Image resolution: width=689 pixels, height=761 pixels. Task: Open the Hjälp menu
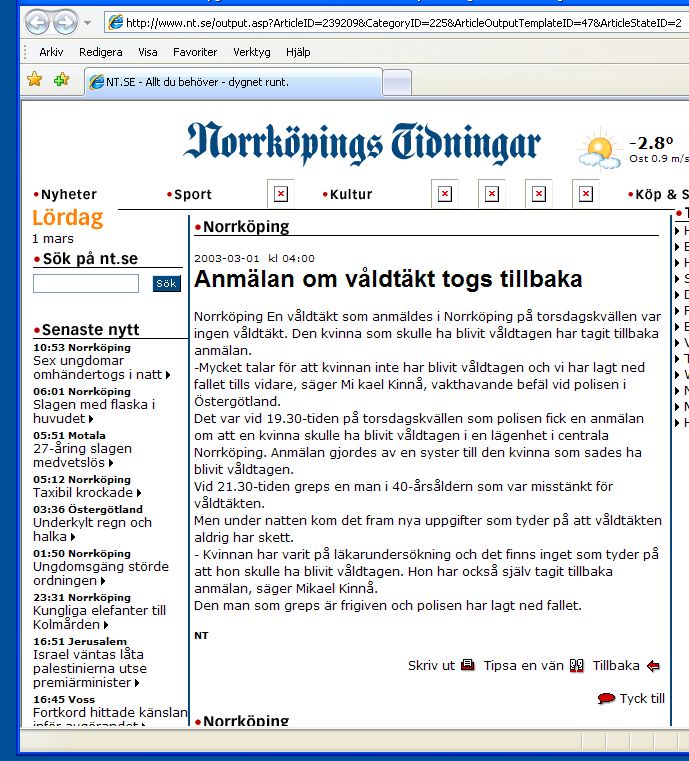pyautogui.click(x=298, y=52)
